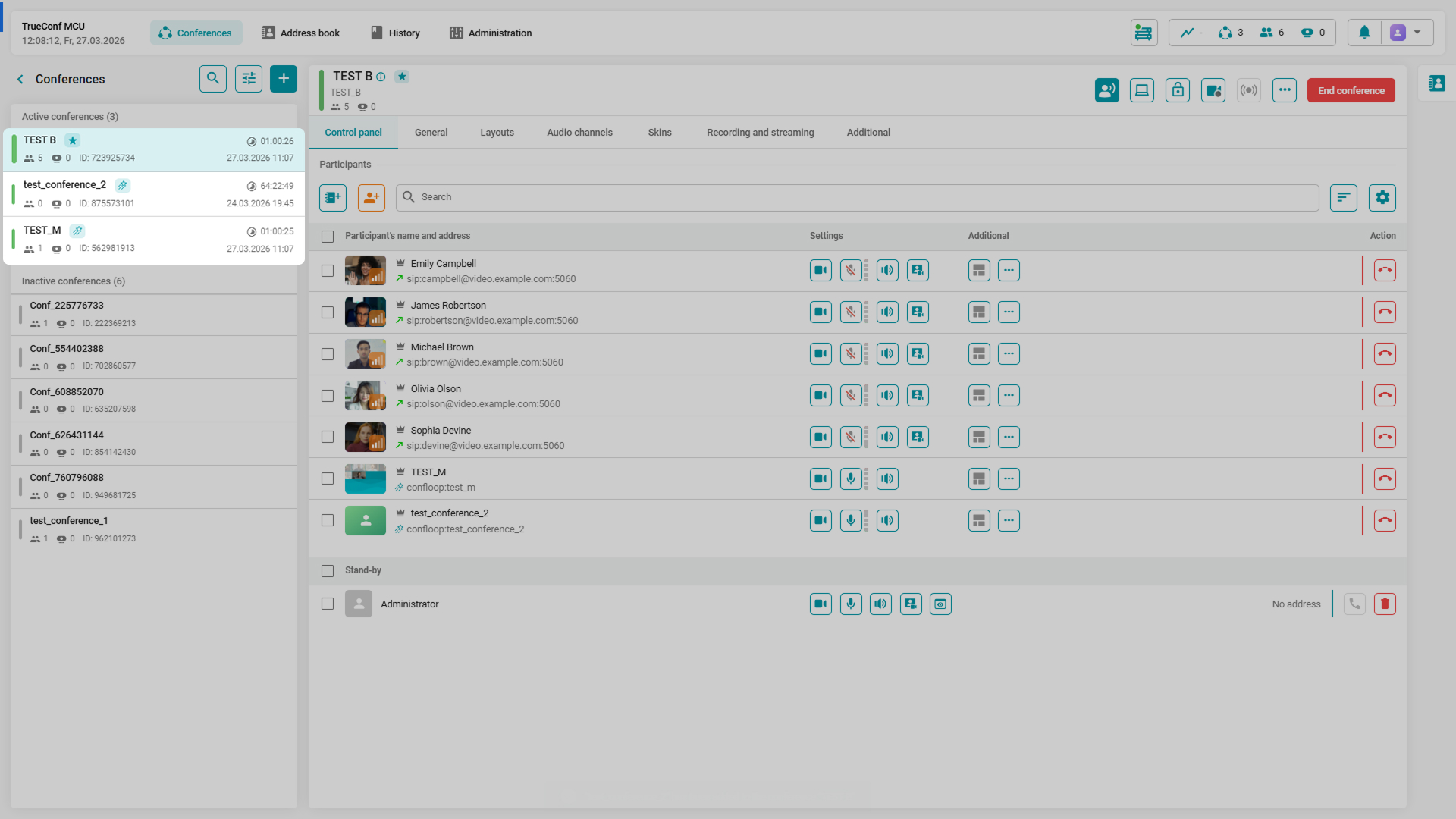This screenshot has width=1456, height=819.
Task: Delete Administrator from stand-by list
Action: pyautogui.click(x=1384, y=604)
